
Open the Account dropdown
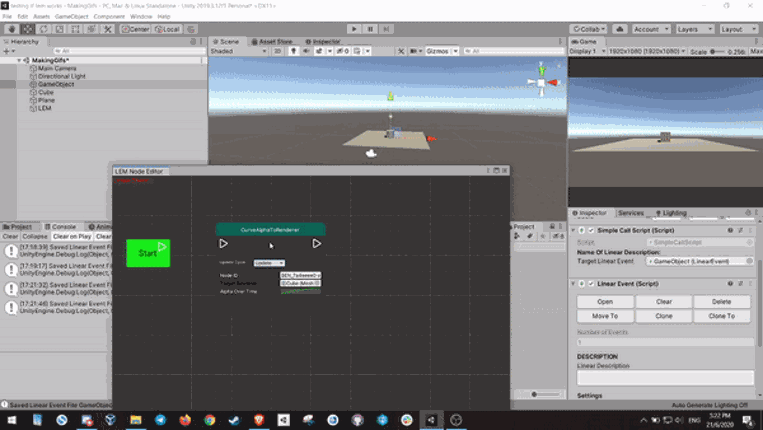point(651,29)
